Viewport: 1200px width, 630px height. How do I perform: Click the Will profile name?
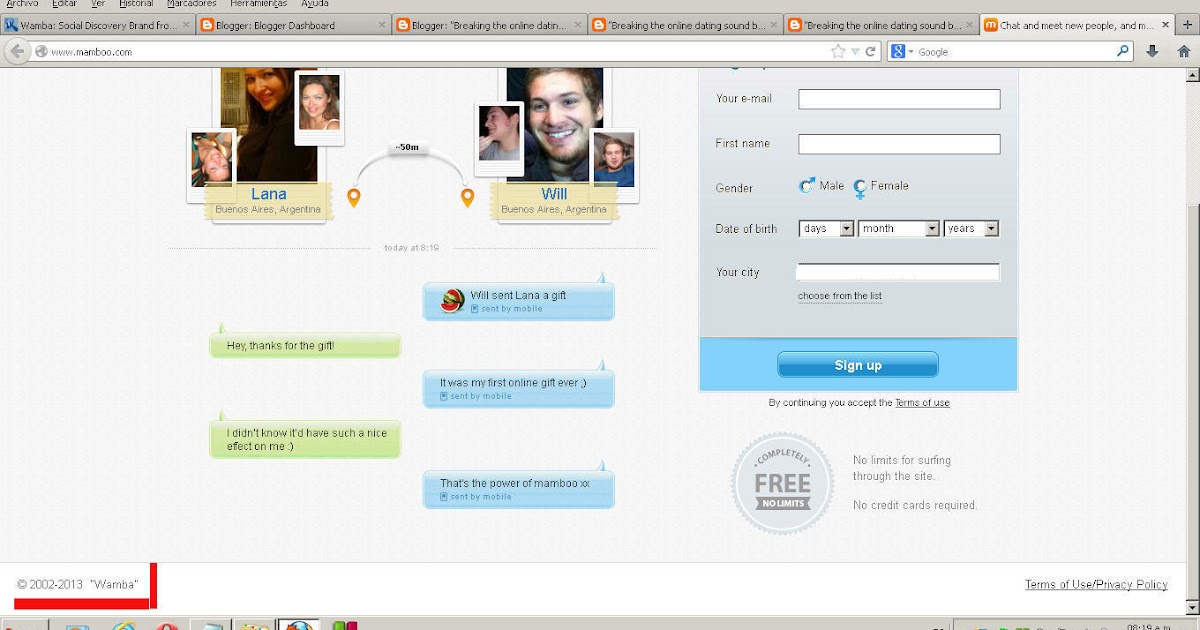(x=554, y=194)
